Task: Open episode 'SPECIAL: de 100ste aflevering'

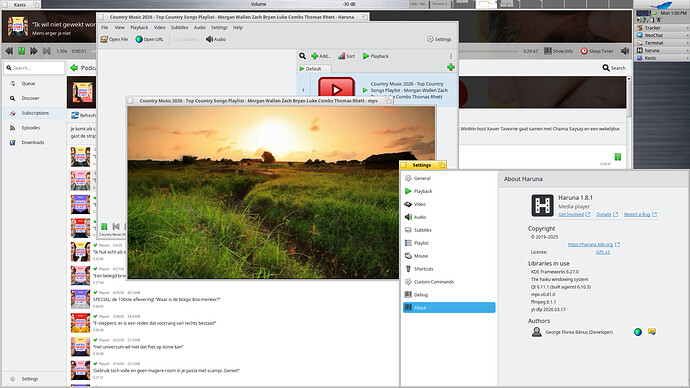Action: pyautogui.click(x=156, y=299)
